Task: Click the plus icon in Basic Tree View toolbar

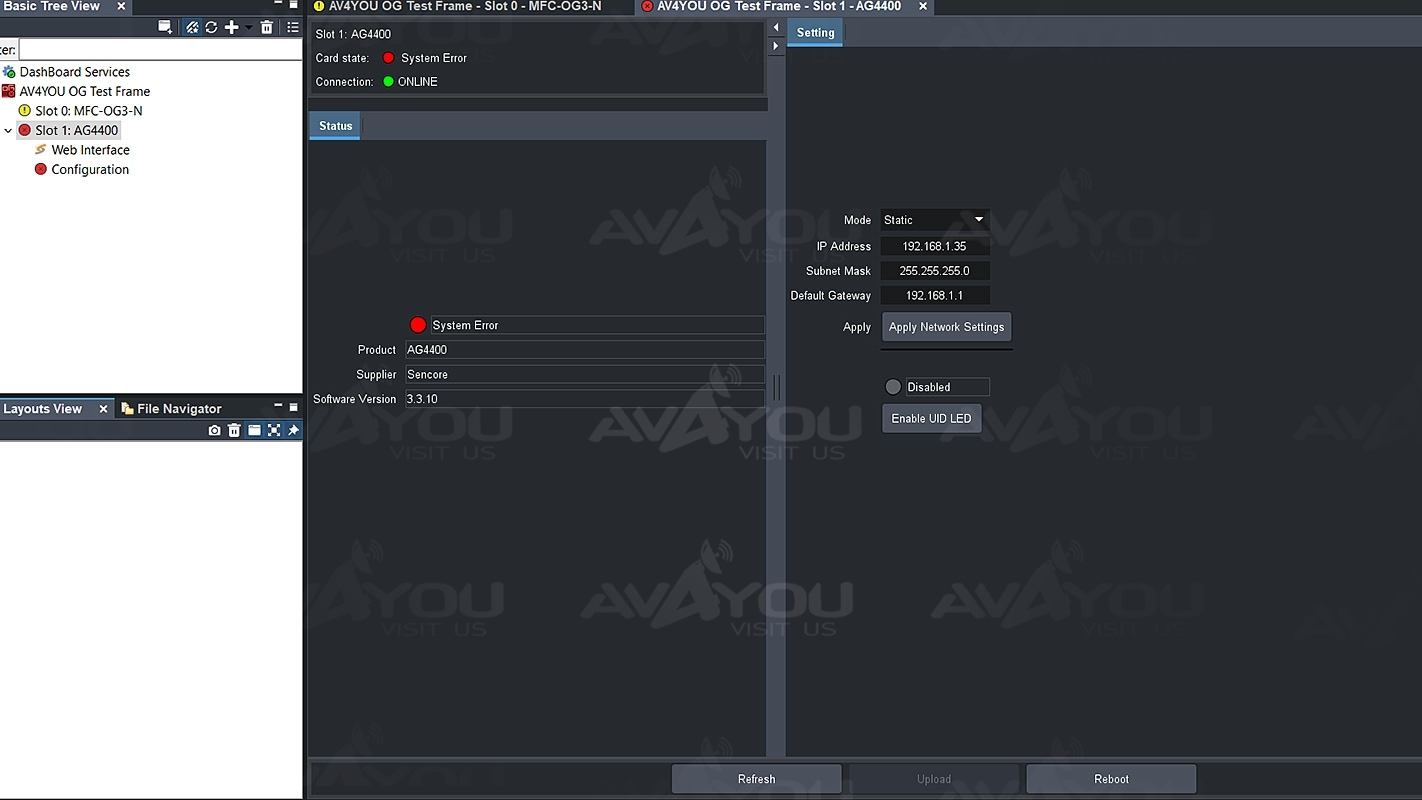Action: [x=231, y=27]
